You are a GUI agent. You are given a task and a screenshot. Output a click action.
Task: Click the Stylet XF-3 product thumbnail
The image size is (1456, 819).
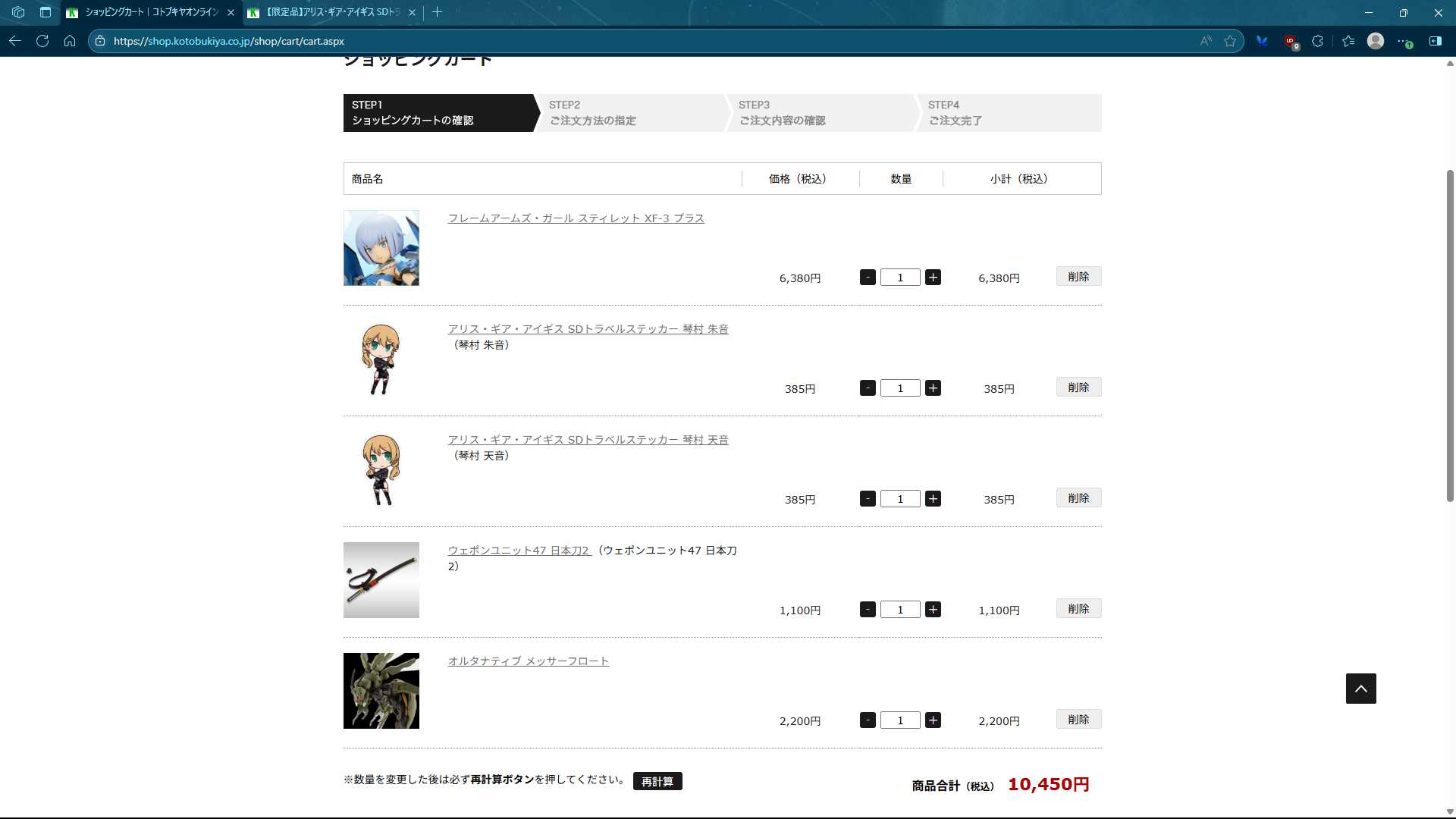(x=381, y=248)
